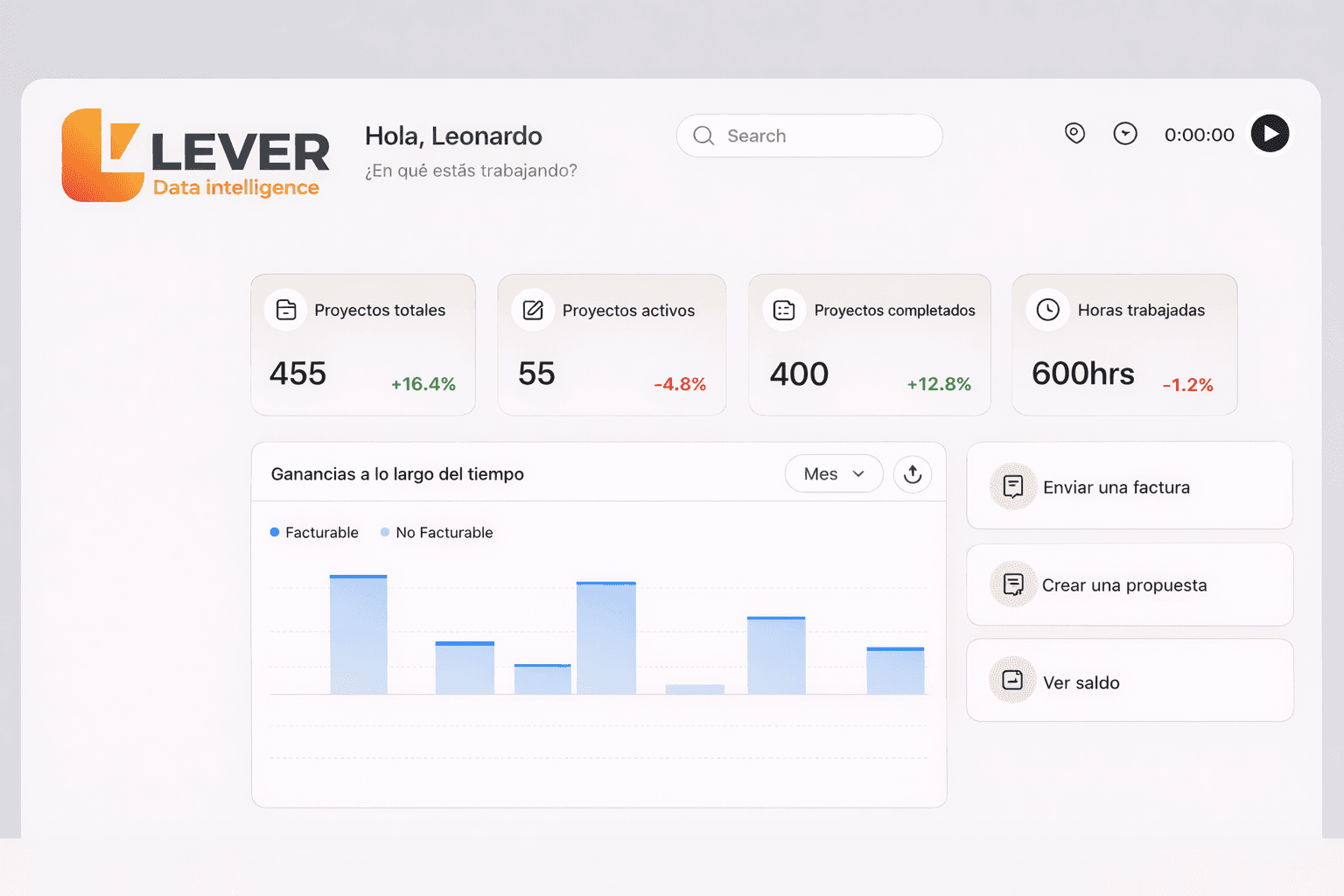Start the time tracker play button
The width and height of the screenshot is (1344, 896).
(x=1269, y=133)
